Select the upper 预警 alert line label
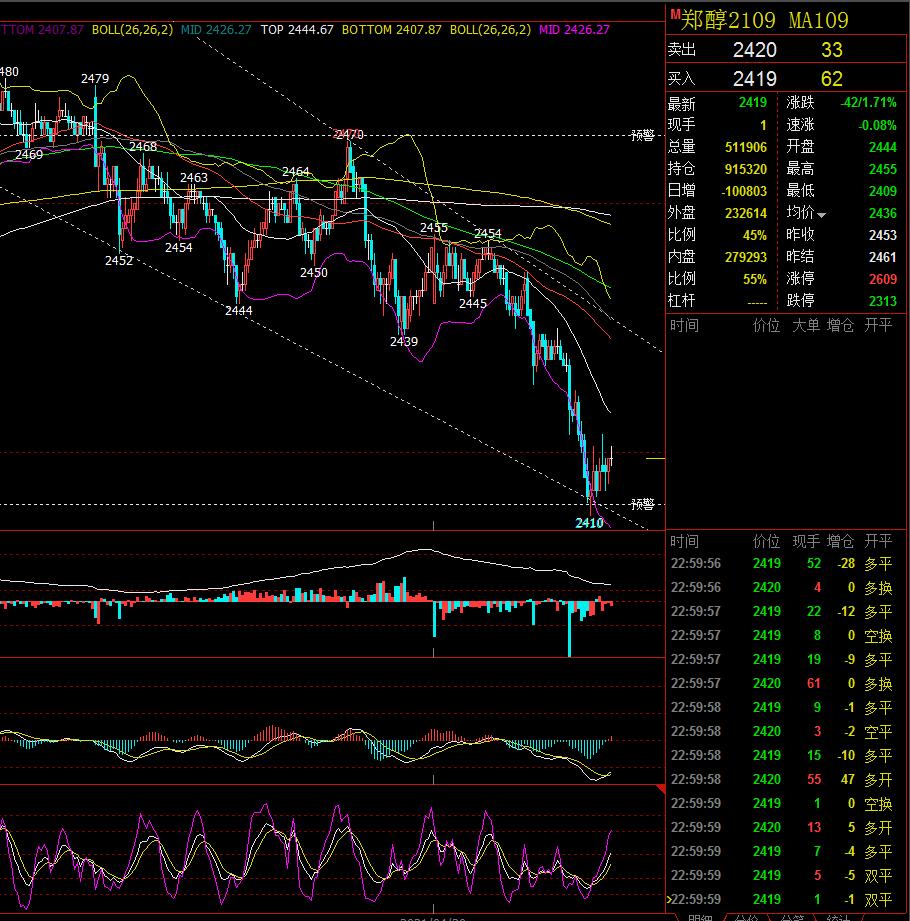 tap(642, 136)
